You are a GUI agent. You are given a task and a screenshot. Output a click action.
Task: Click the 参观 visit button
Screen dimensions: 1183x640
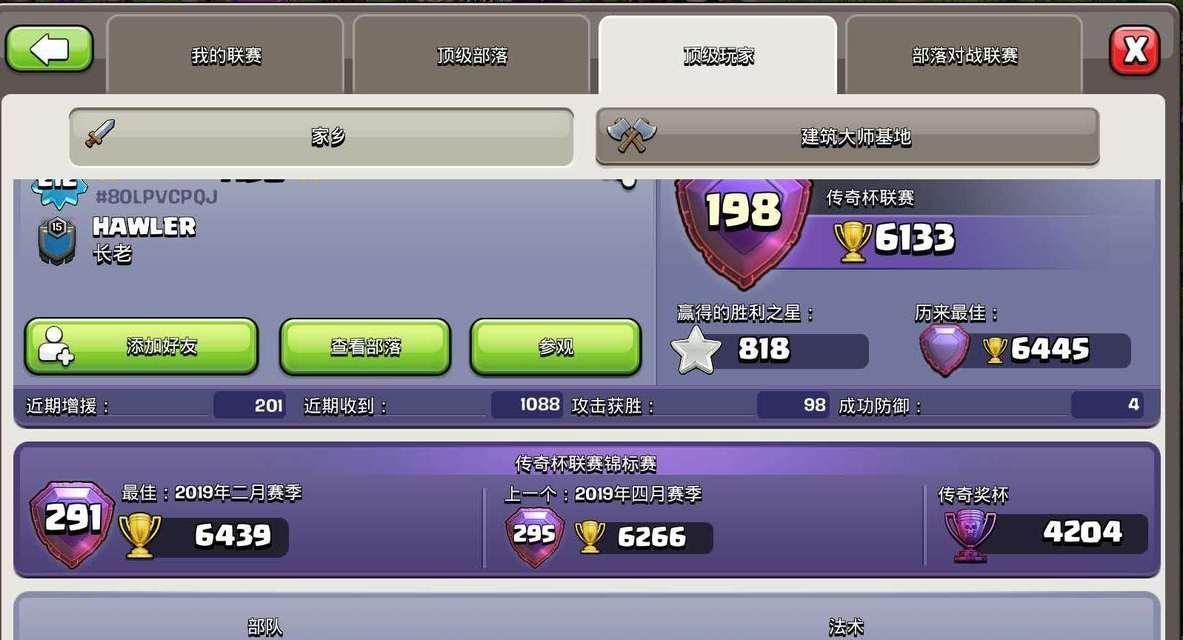556,346
